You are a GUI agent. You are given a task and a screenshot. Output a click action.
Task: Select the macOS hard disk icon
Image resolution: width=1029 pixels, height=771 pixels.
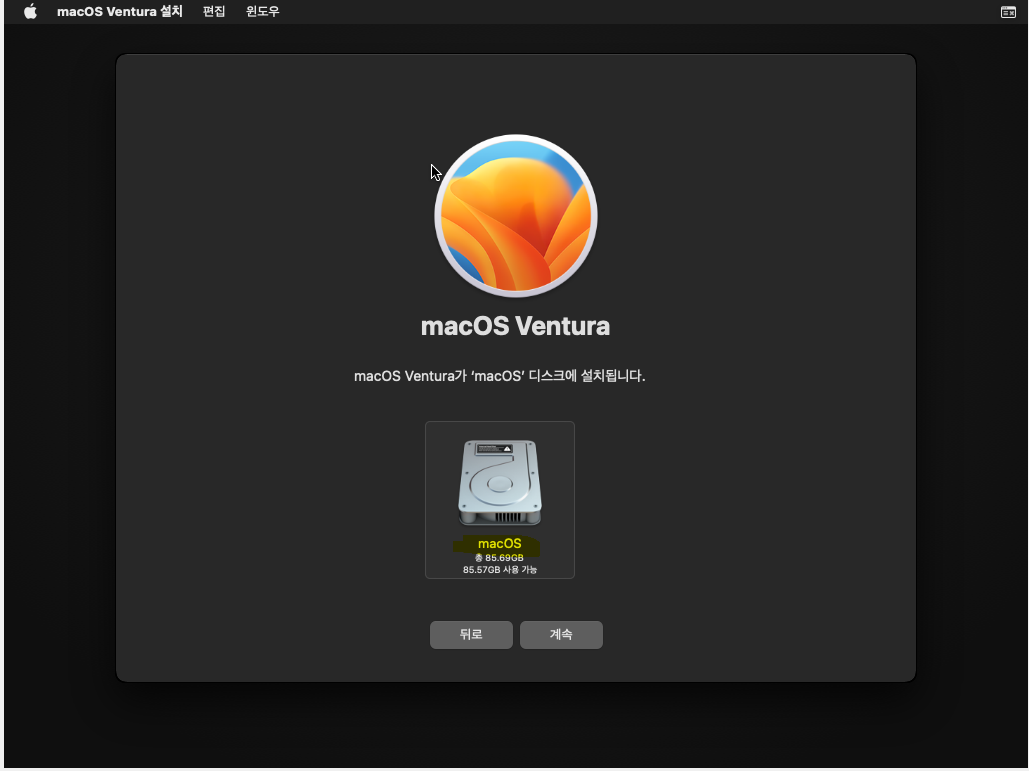500,483
